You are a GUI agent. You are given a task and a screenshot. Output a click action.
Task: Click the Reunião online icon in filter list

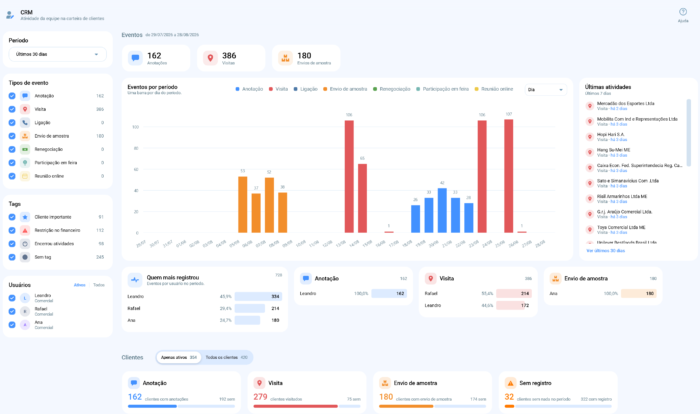pos(25,176)
